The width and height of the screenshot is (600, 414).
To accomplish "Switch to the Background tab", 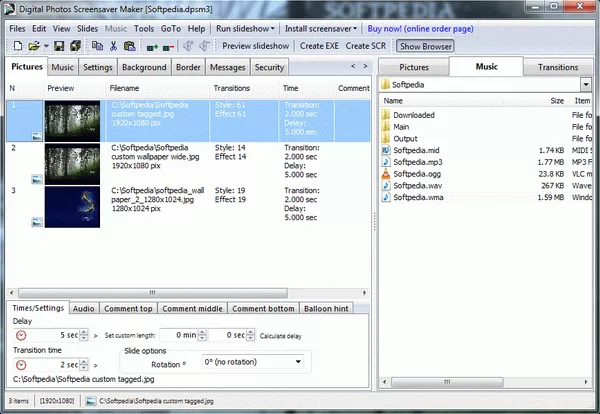I will [144, 67].
